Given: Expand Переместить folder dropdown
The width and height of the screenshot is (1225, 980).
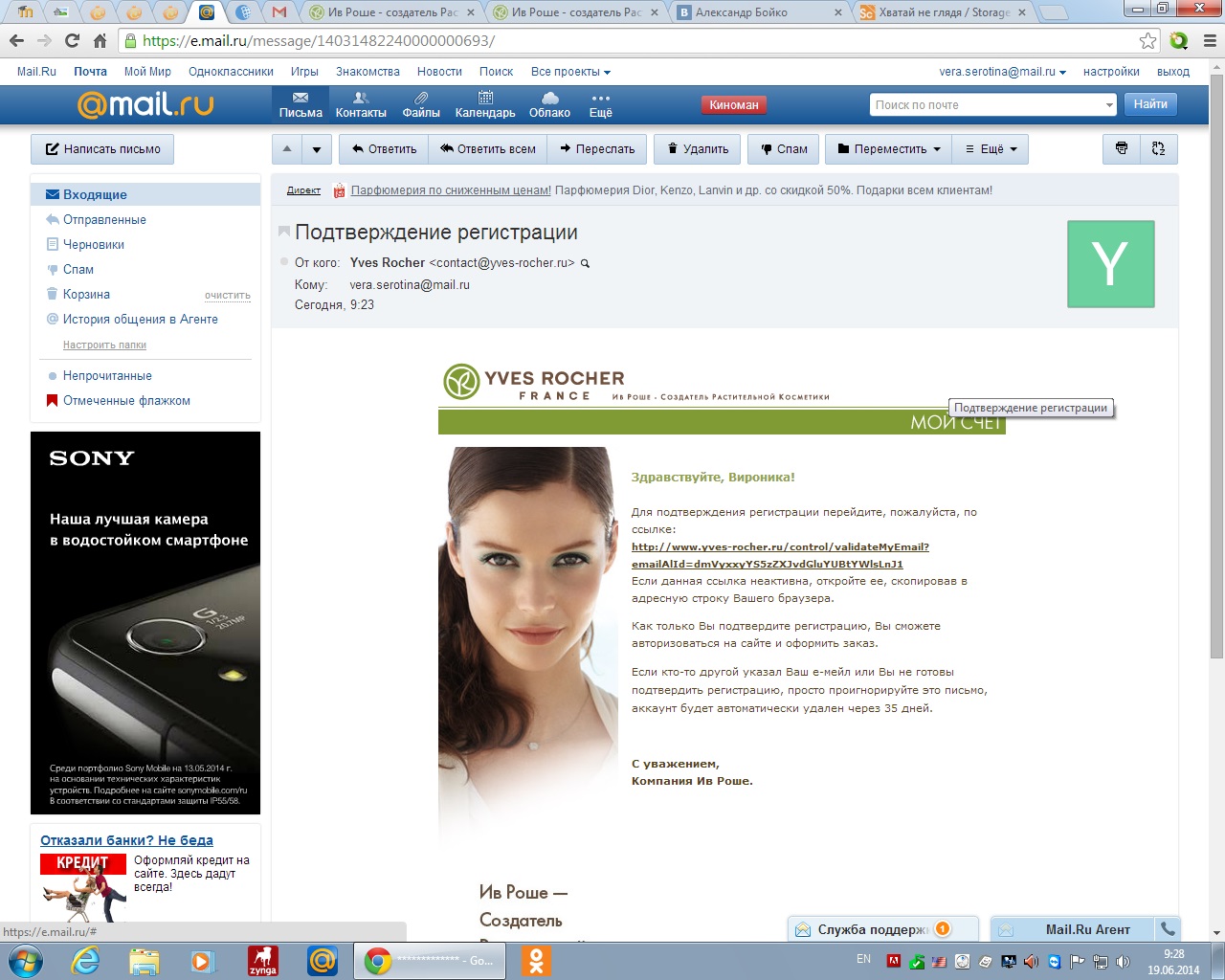Looking at the screenshot, I should (889, 148).
